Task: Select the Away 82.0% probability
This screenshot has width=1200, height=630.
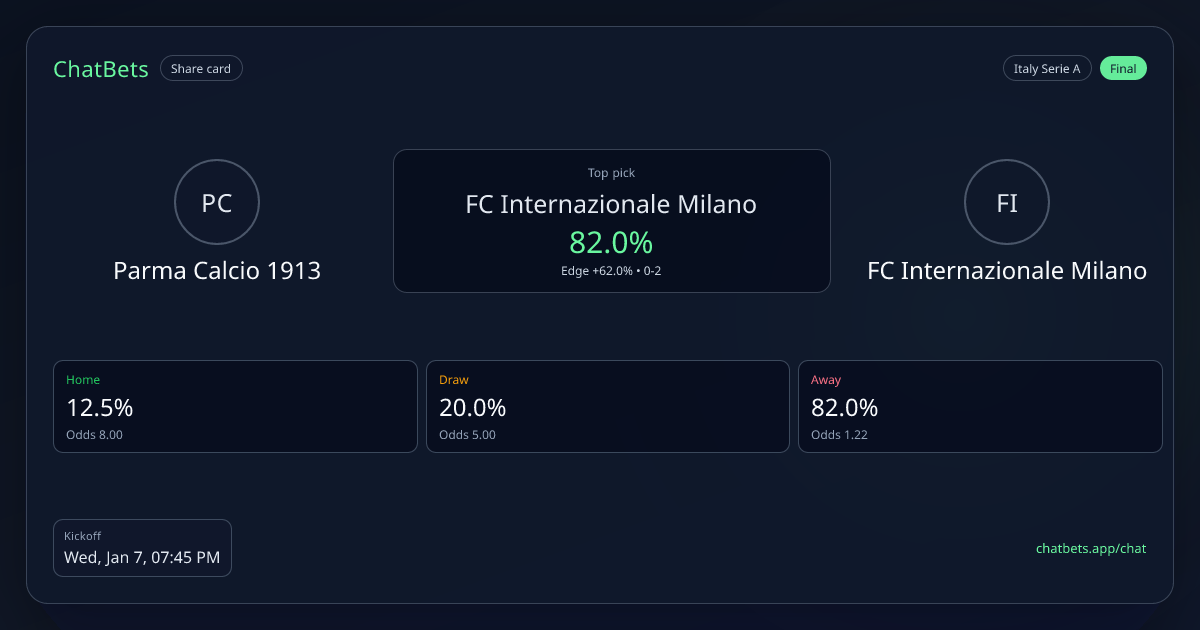Action: [x=845, y=408]
